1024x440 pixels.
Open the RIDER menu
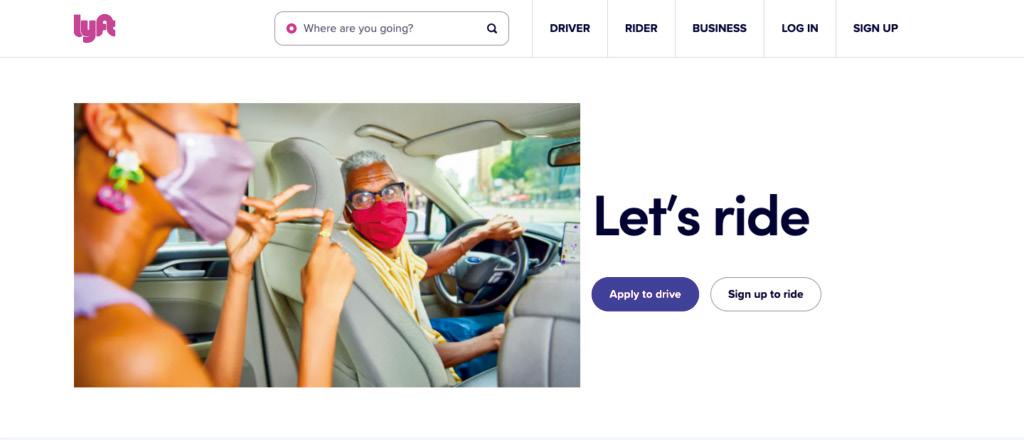tap(641, 29)
